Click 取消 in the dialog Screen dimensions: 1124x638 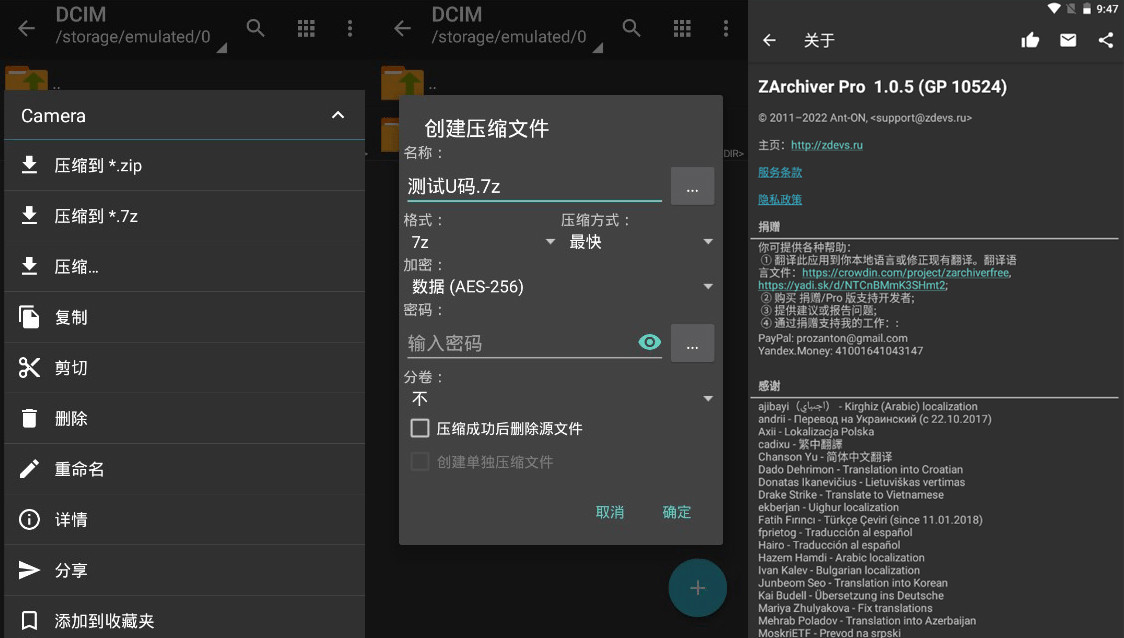(x=610, y=512)
